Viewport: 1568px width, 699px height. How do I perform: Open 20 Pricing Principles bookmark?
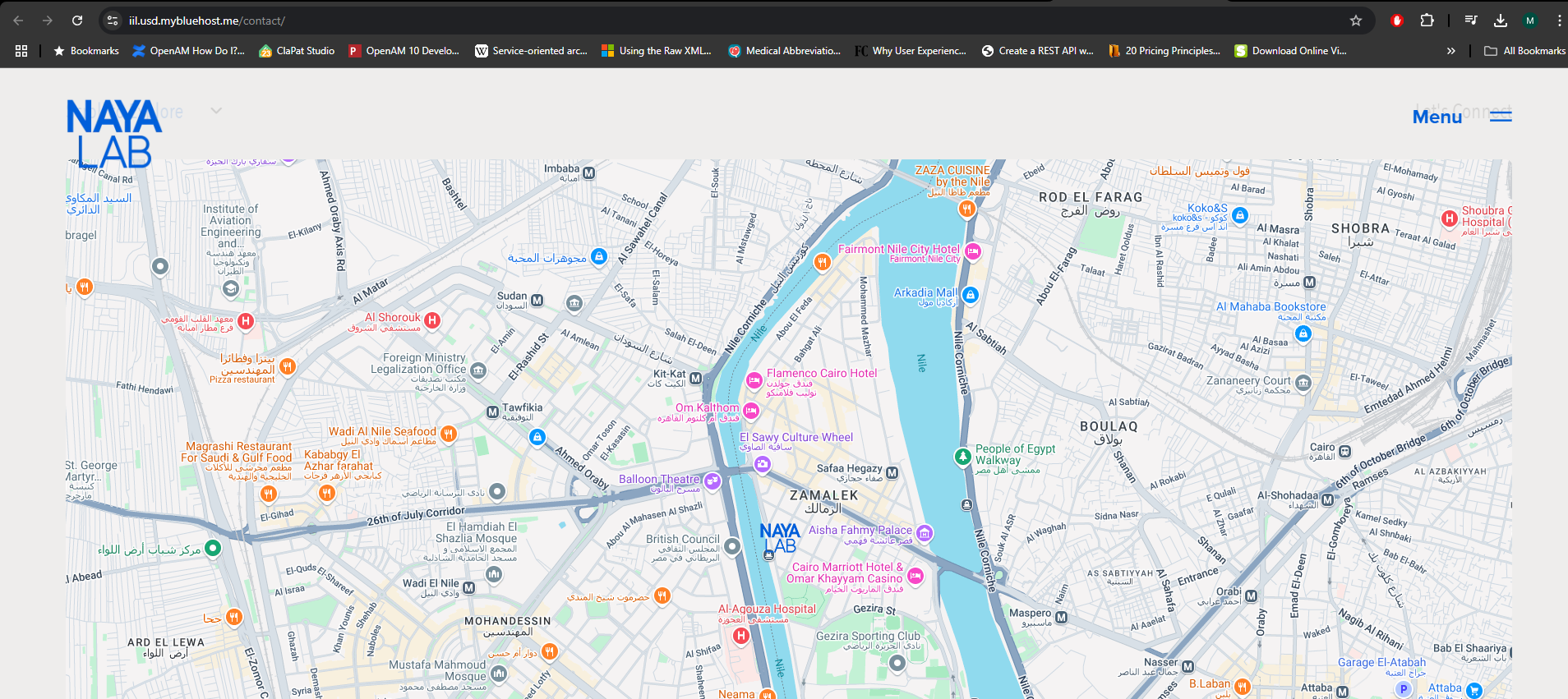click(1164, 51)
